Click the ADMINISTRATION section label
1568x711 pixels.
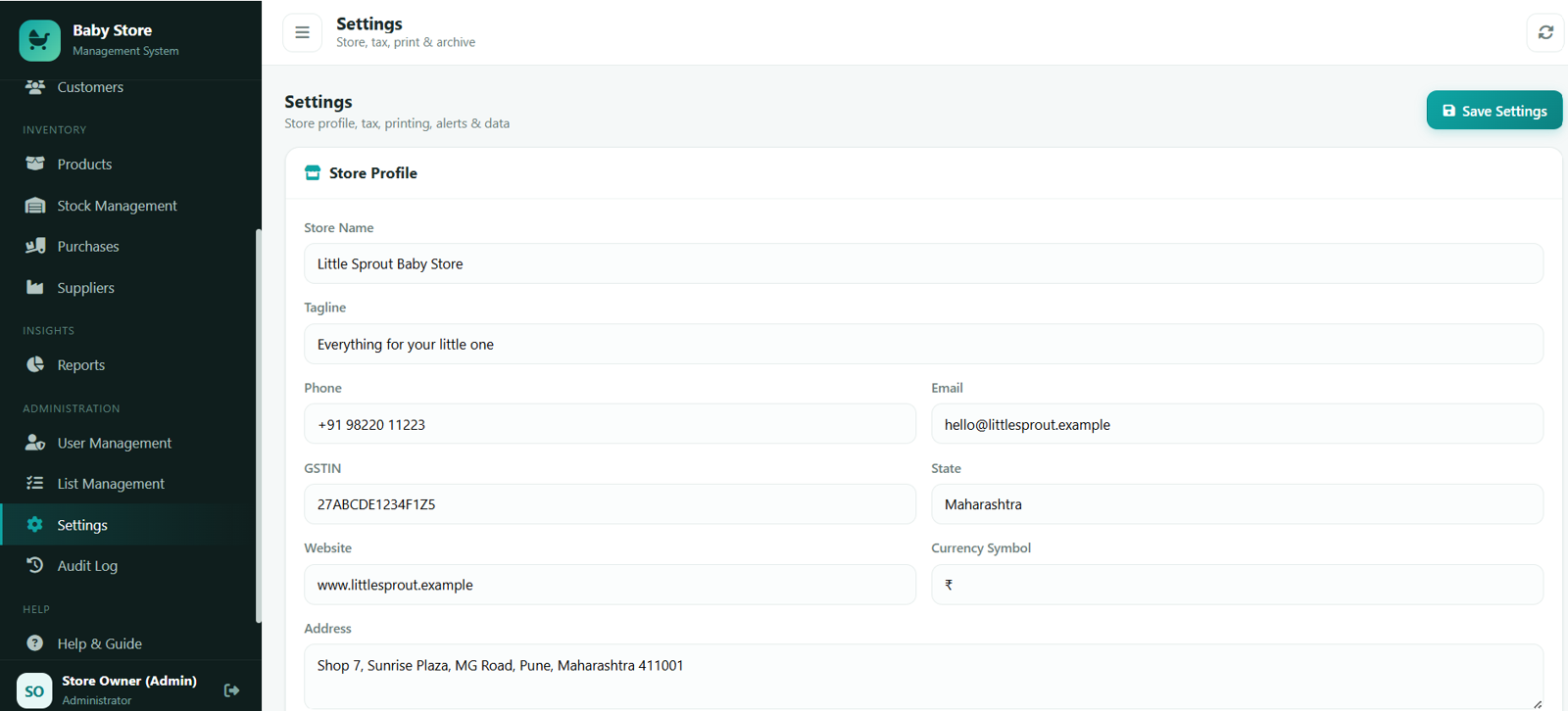72,408
